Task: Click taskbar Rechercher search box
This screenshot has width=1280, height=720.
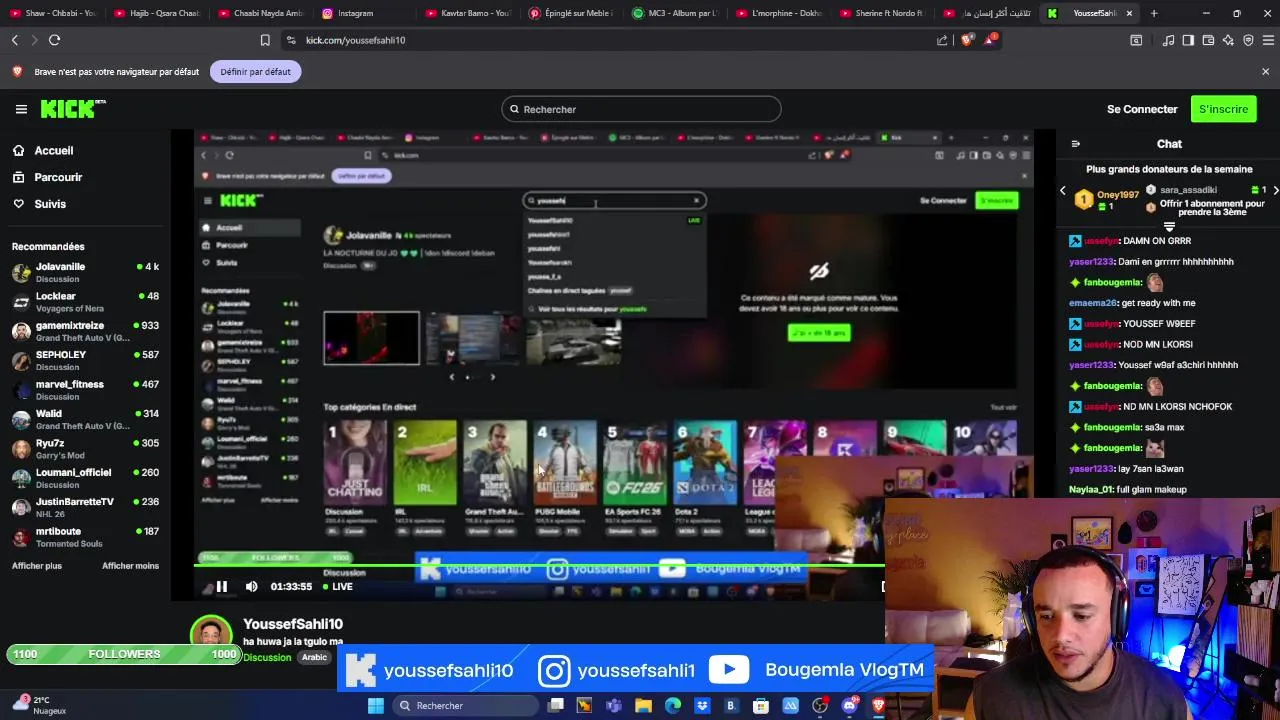Action: 463,706
